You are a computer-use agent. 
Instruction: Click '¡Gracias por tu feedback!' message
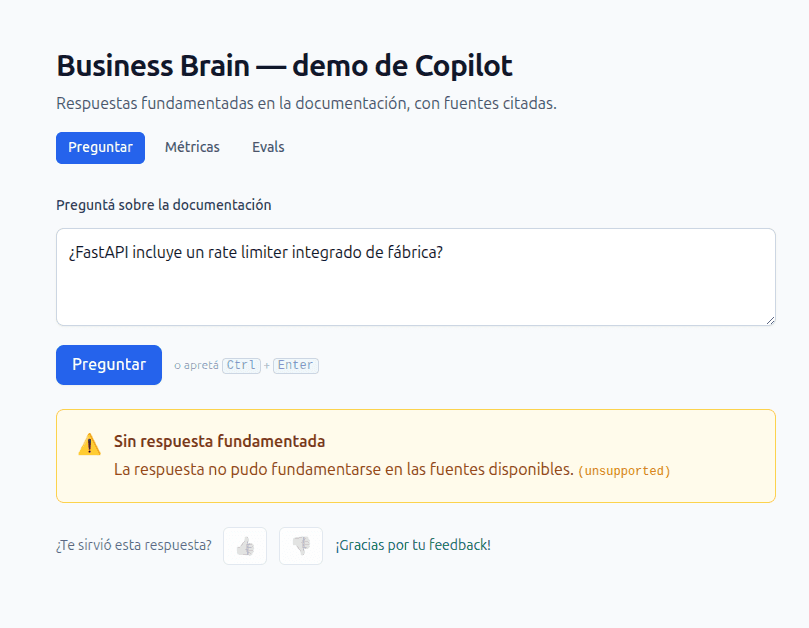point(413,545)
